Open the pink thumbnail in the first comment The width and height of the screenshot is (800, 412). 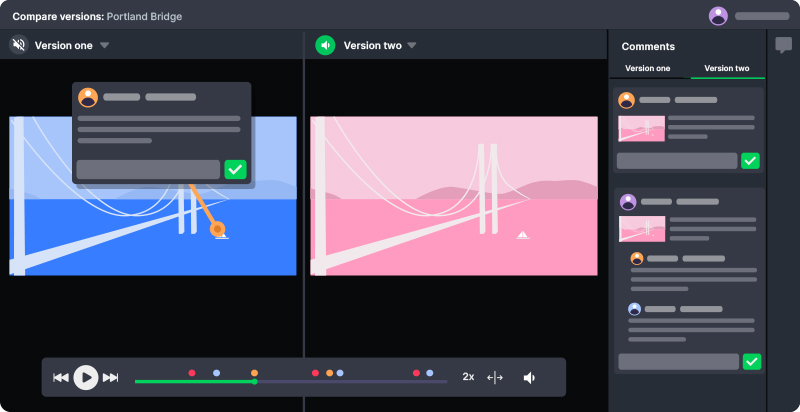pyautogui.click(x=641, y=128)
